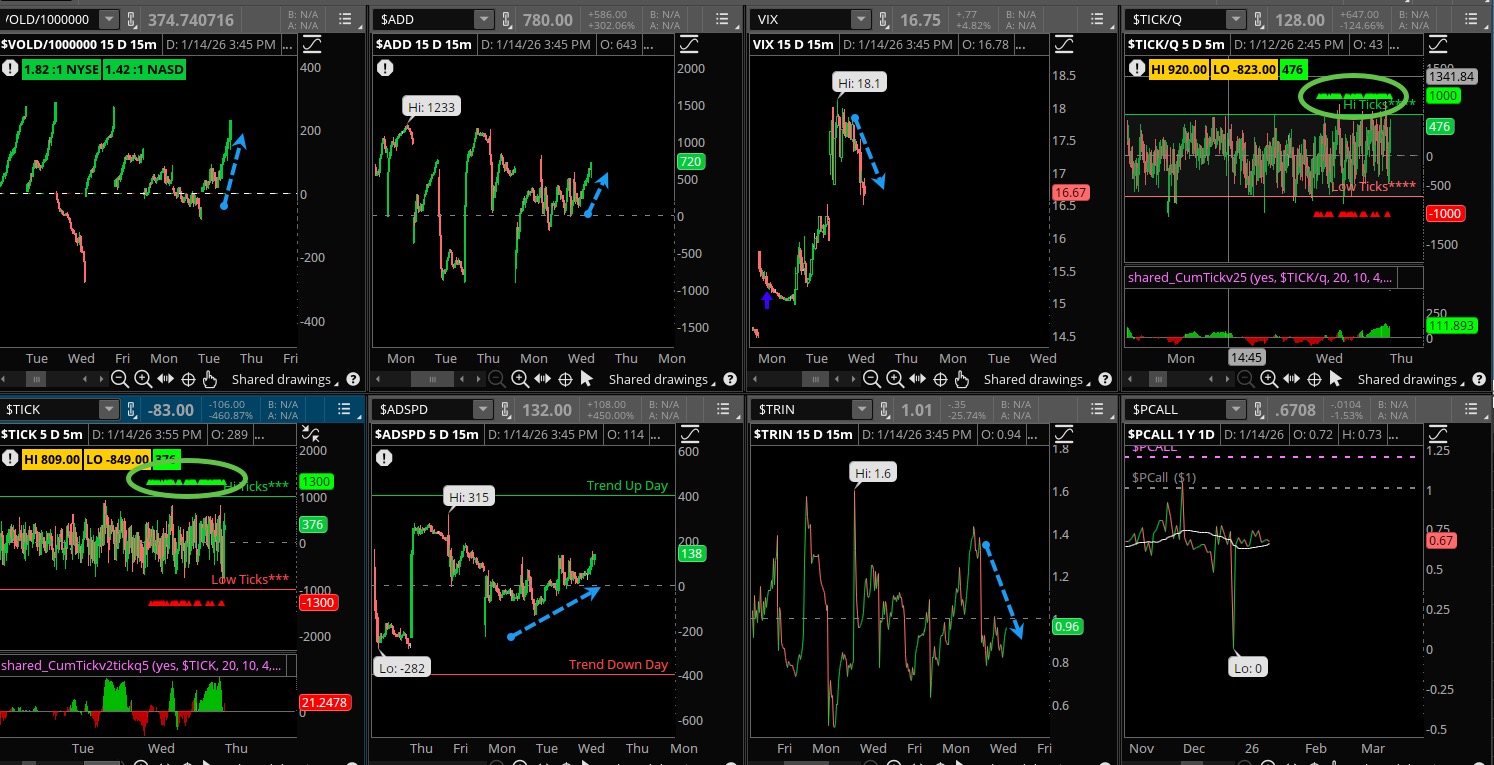Screen dimensions: 1494x765
Task: Toggle the chart mode icon on $TICK chart
Action: tap(312, 434)
